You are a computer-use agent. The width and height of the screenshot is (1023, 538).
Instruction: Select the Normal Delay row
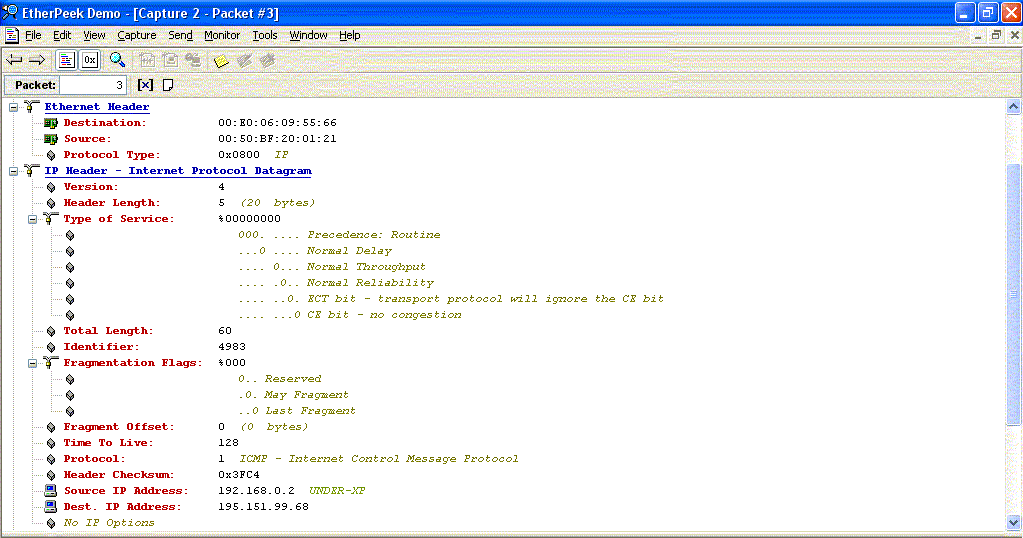(x=315, y=251)
